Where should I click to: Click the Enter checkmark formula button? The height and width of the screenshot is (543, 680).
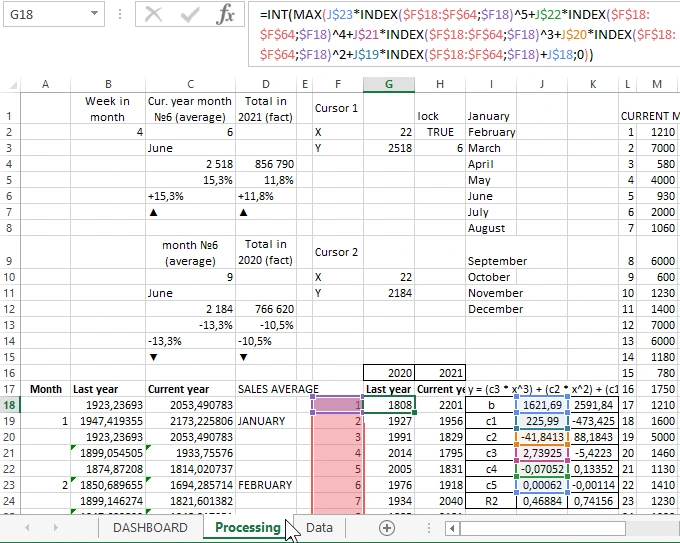pos(190,15)
